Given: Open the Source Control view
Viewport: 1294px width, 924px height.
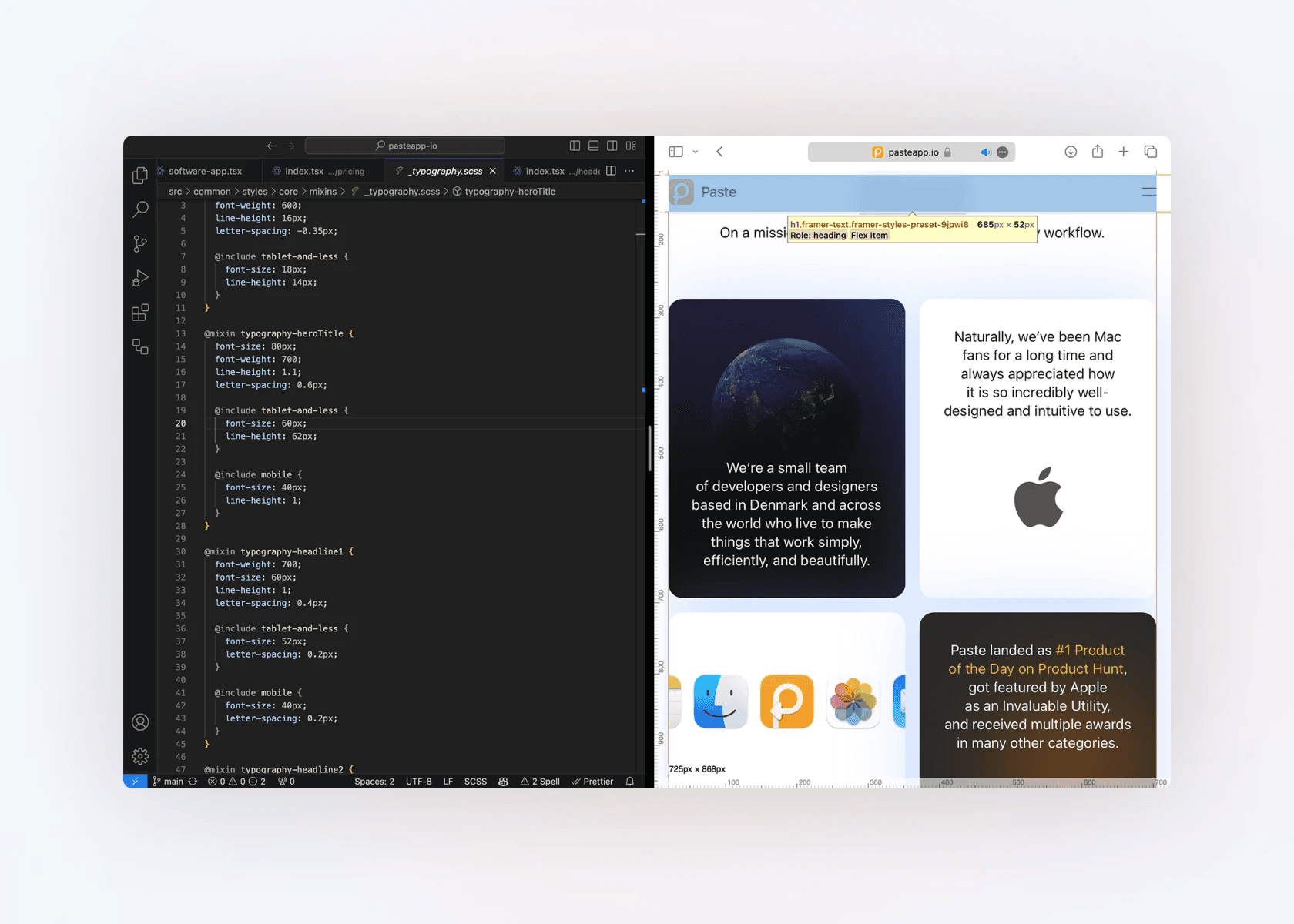Looking at the screenshot, I should coord(140,244).
